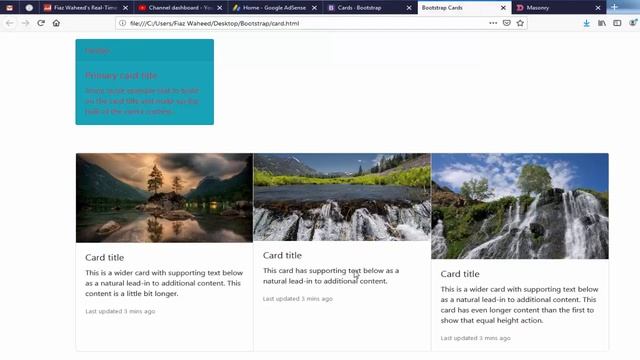Image resolution: width=640 pixels, height=360 pixels.
Task: Open library bookmarks and history
Action: click(x=602, y=23)
